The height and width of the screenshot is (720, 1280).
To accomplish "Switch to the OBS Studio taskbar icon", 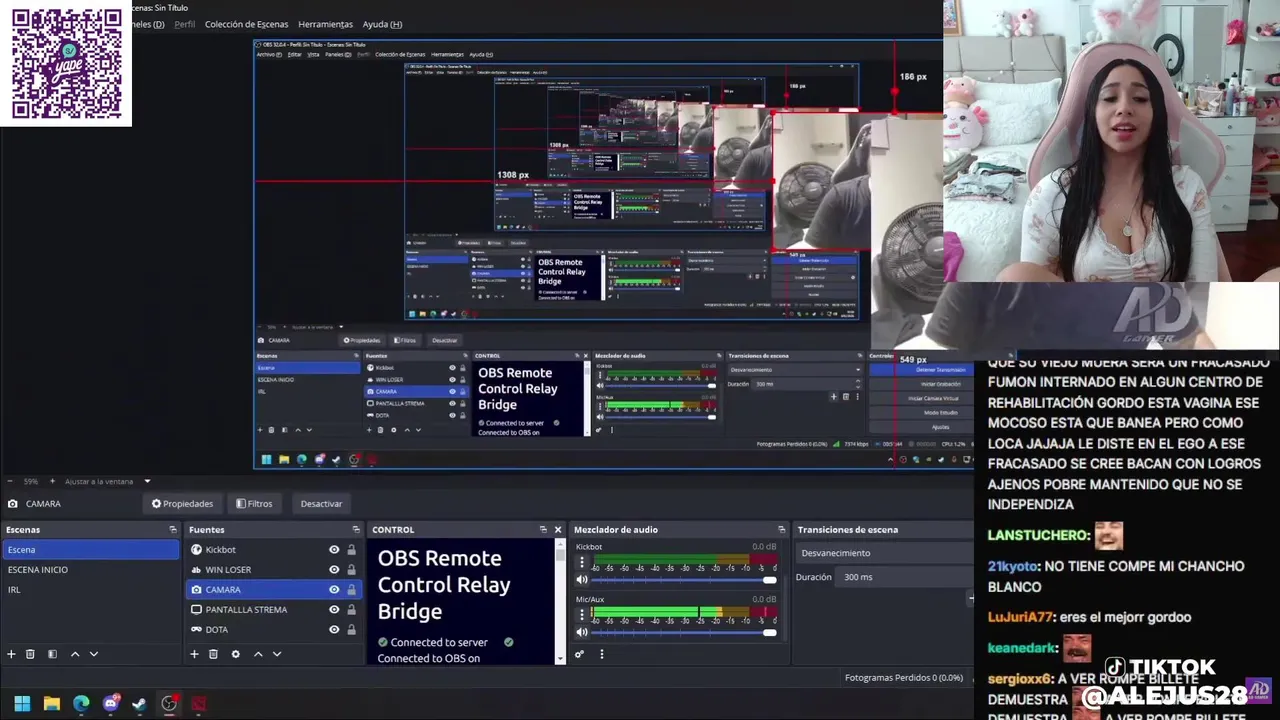I will 169,704.
